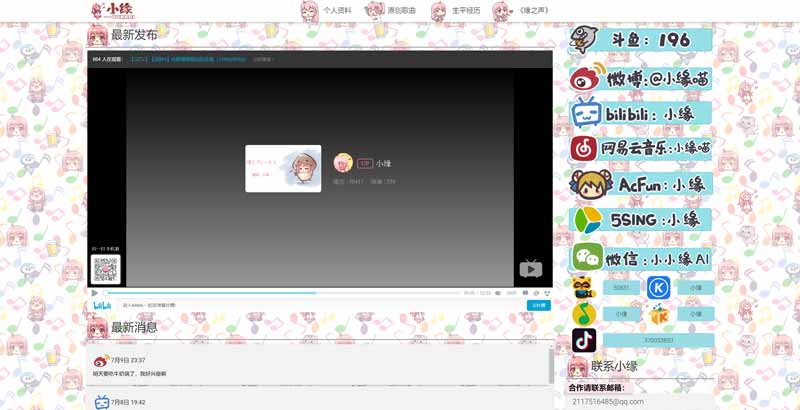The width and height of the screenshot is (800, 410).
Task: Click the 小缘 site logo
Action: coord(113,11)
